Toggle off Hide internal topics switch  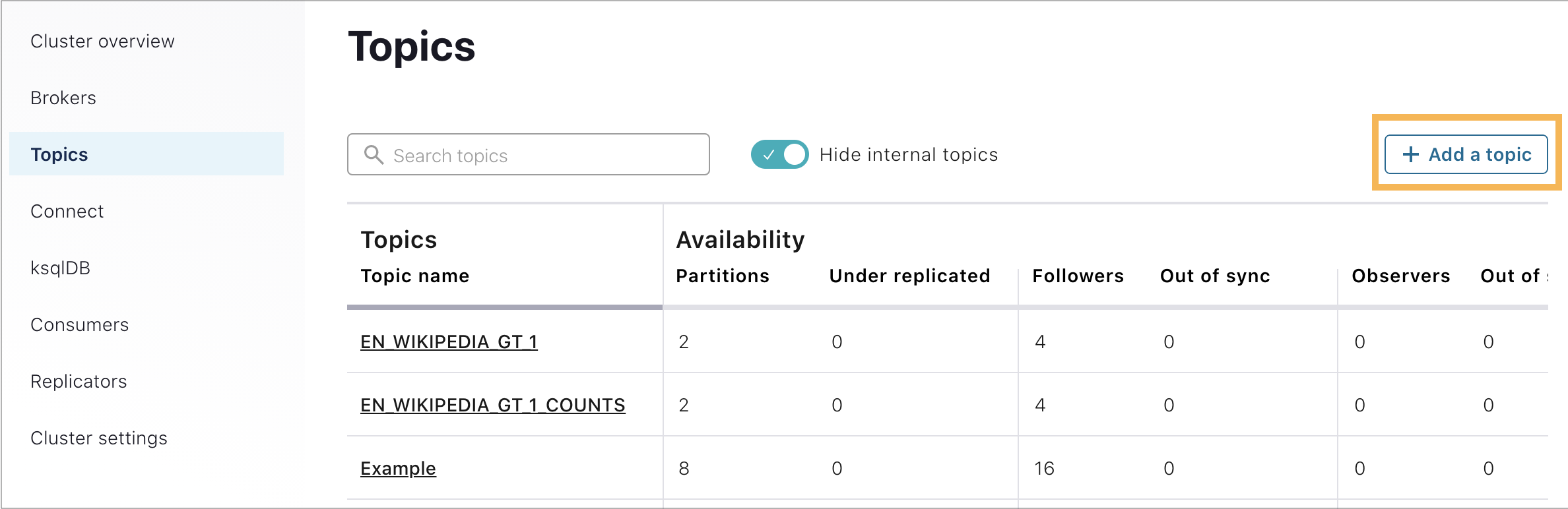coord(779,155)
